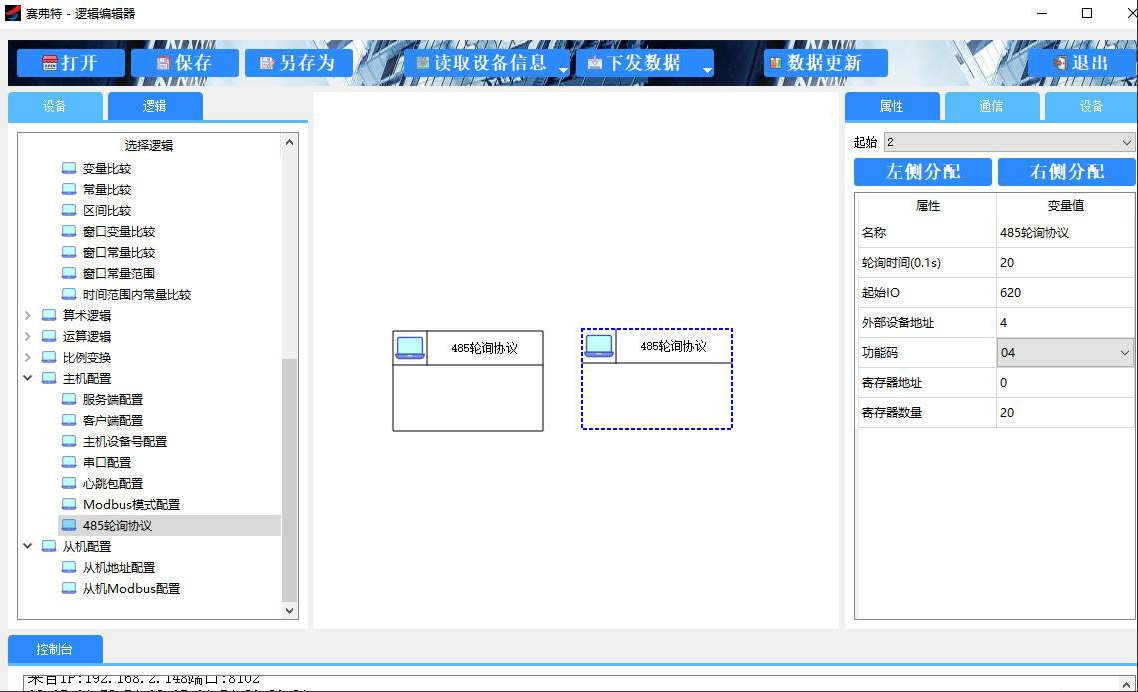Select the 心跳包配置 item icon
Screen dimensions: 1138x692
(69, 483)
